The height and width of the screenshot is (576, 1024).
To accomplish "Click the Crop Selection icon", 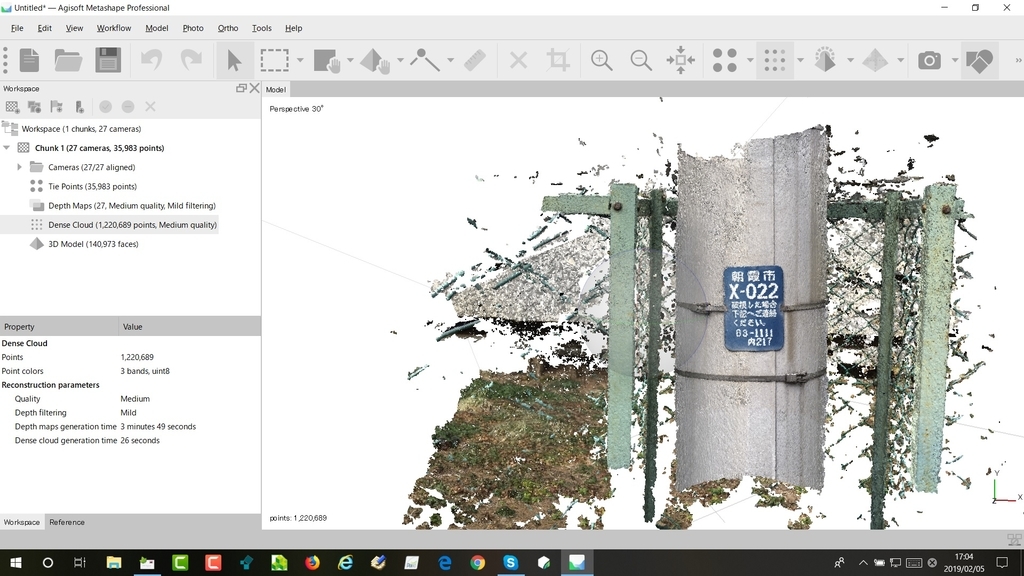I will (558, 60).
